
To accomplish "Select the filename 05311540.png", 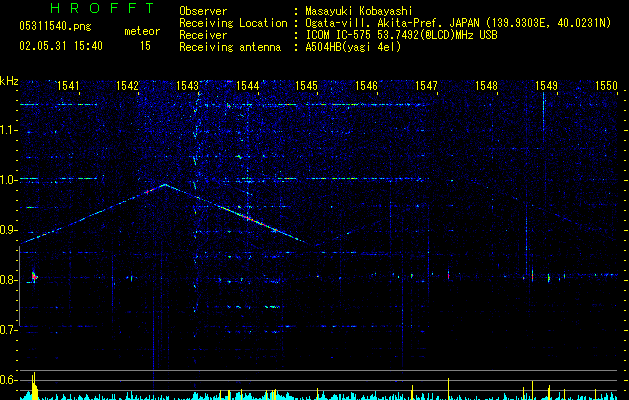I will coord(55,27).
